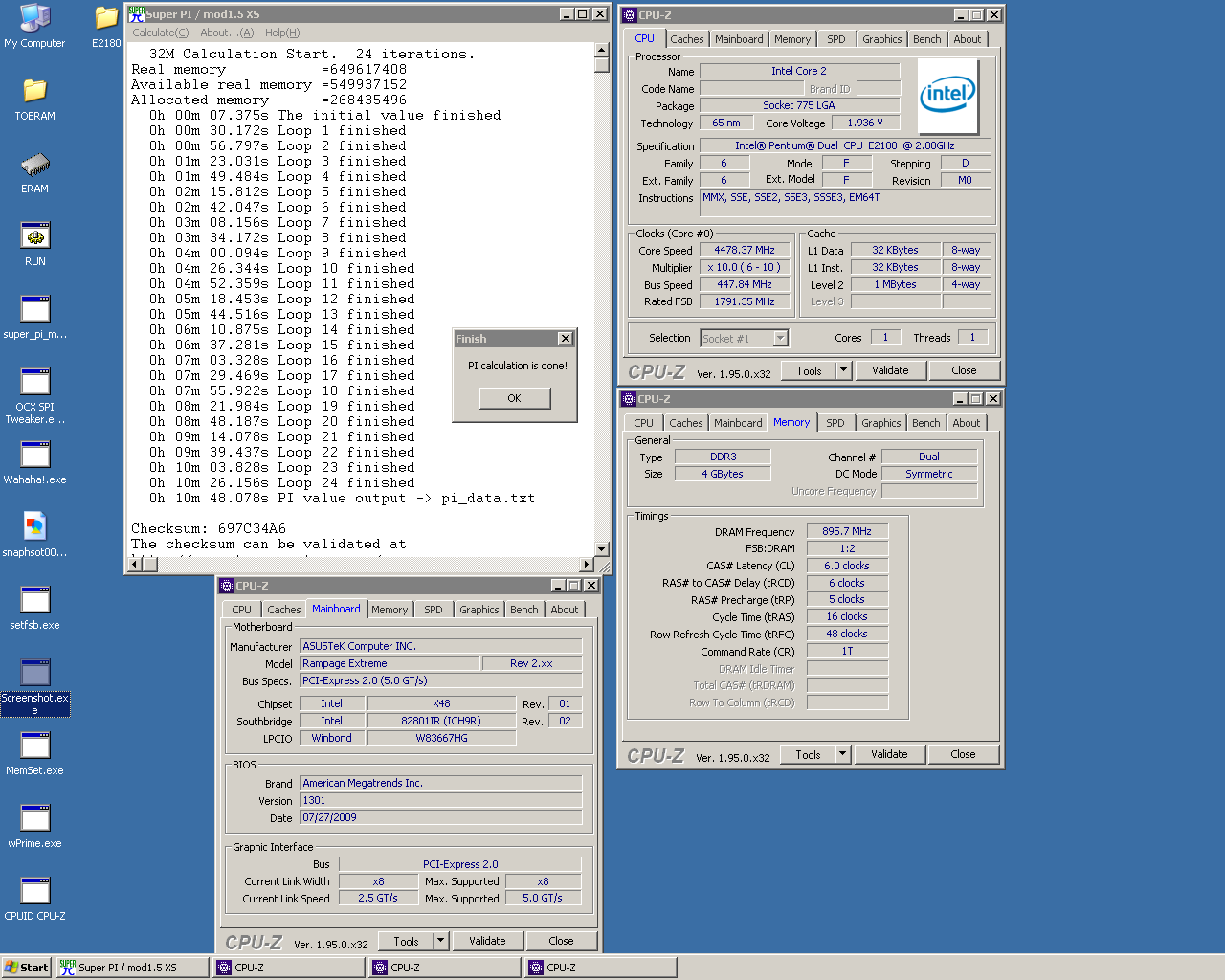Open Graphics tab in Mainboard CPU-Z window
Image resolution: width=1225 pixels, height=980 pixels.
479,610
